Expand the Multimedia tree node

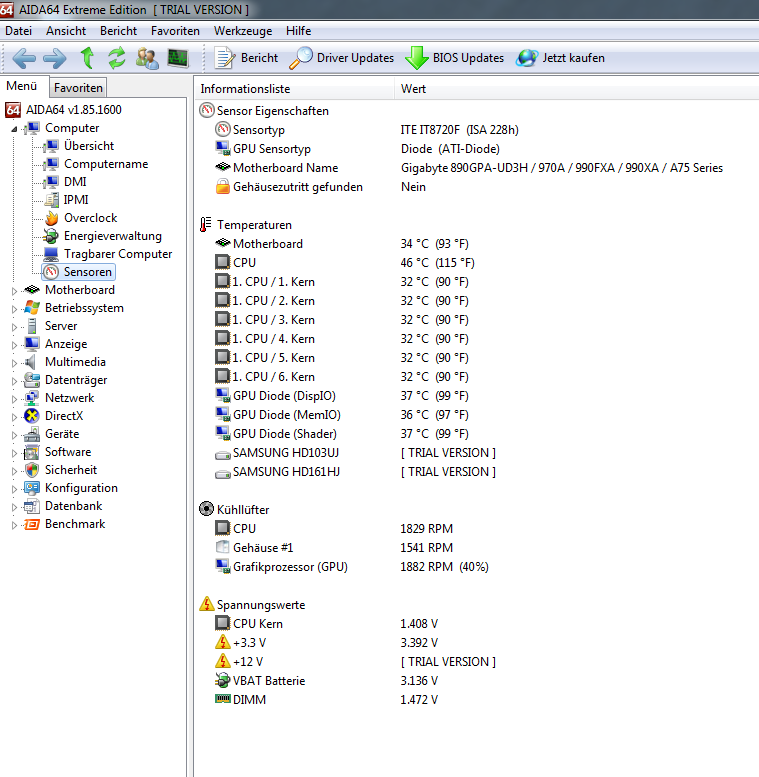[14, 363]
